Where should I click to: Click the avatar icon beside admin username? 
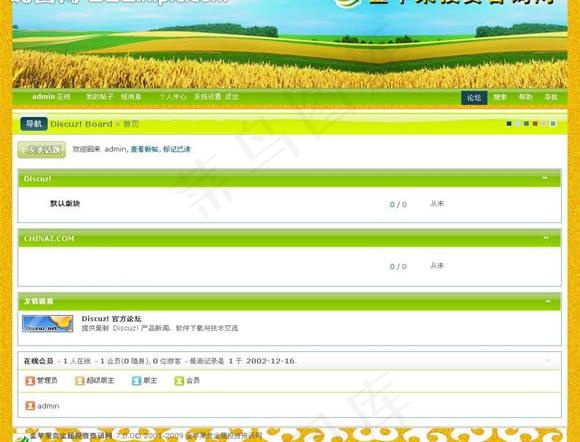(x=30, y=406)
